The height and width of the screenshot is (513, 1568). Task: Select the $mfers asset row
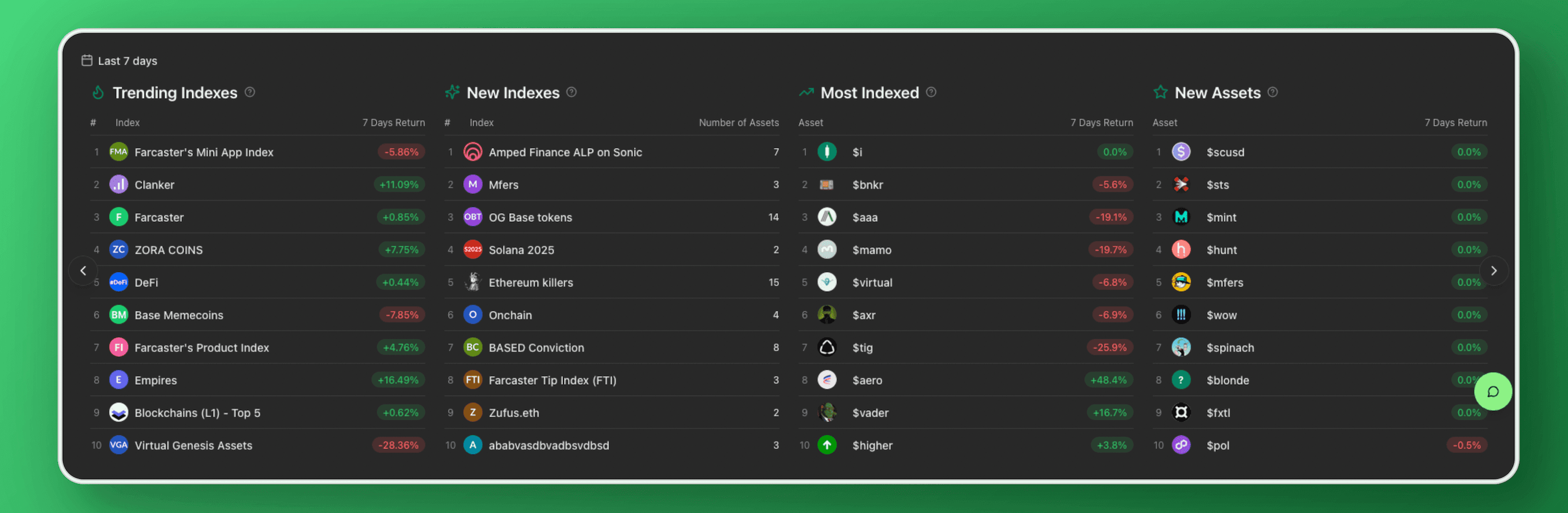coord(1320,282)
